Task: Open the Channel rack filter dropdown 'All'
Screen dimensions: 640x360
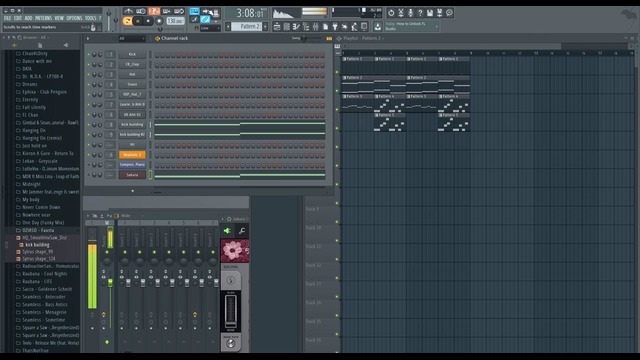Action: coord(131,38)
